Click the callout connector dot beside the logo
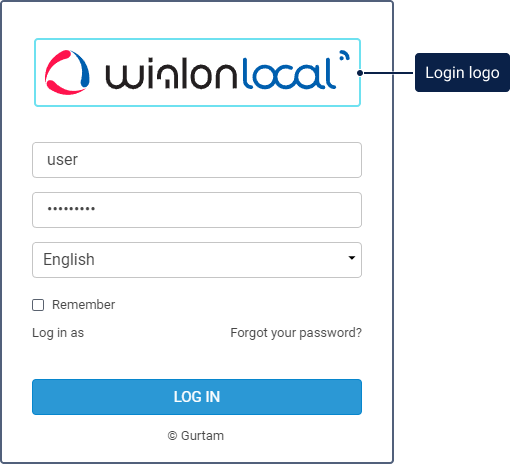Image resolution: width=512 pixels, height=464 pixels. pos(360,73)
